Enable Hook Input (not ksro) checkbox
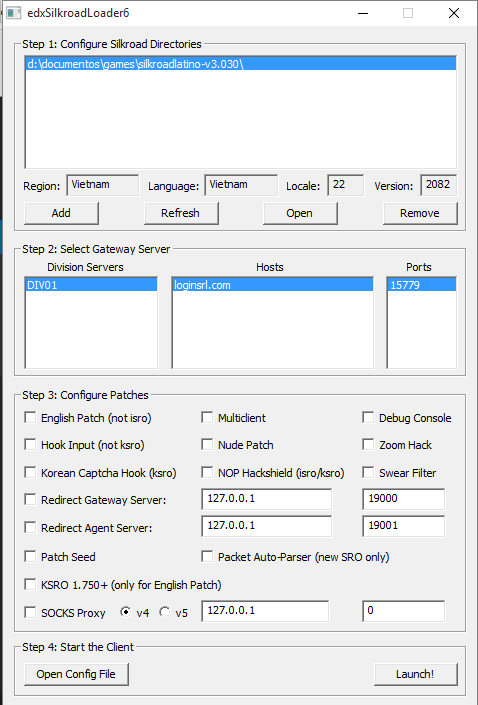478x705 pixels. tap(30, 445)
